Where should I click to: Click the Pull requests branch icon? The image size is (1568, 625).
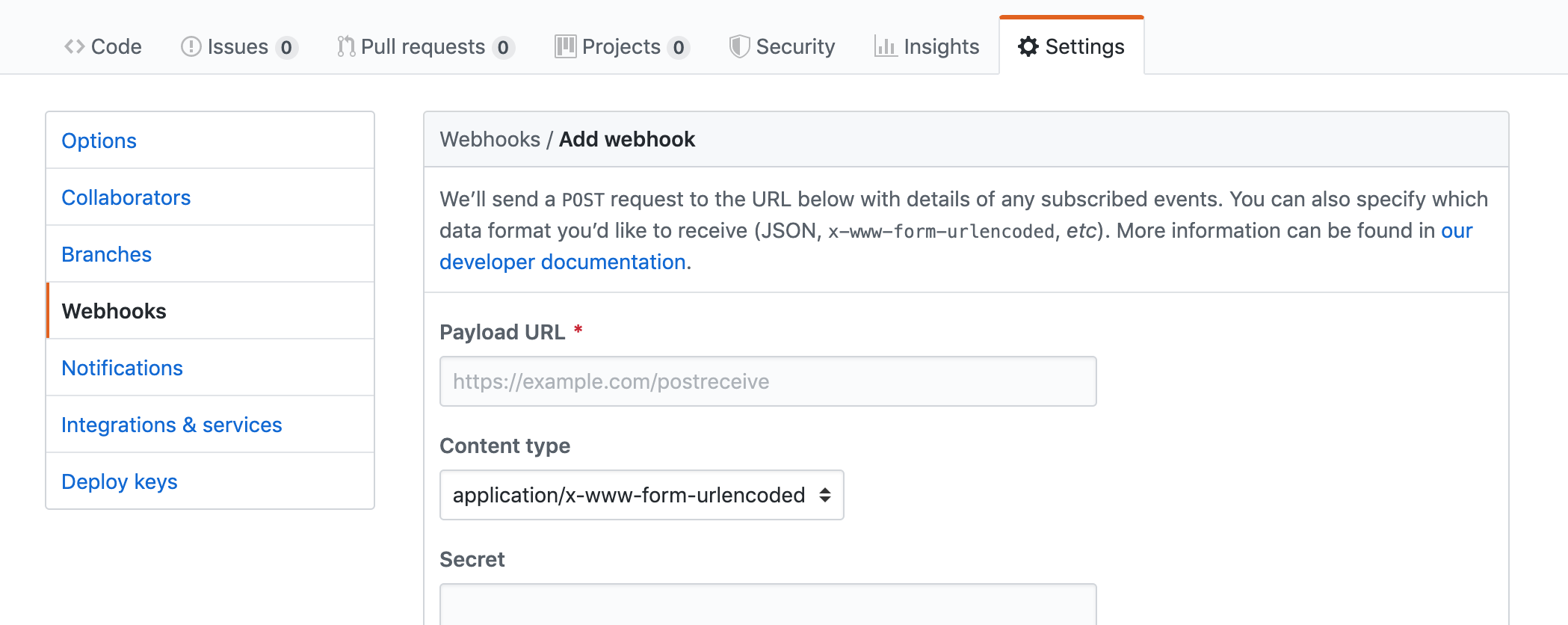point(345,47)
